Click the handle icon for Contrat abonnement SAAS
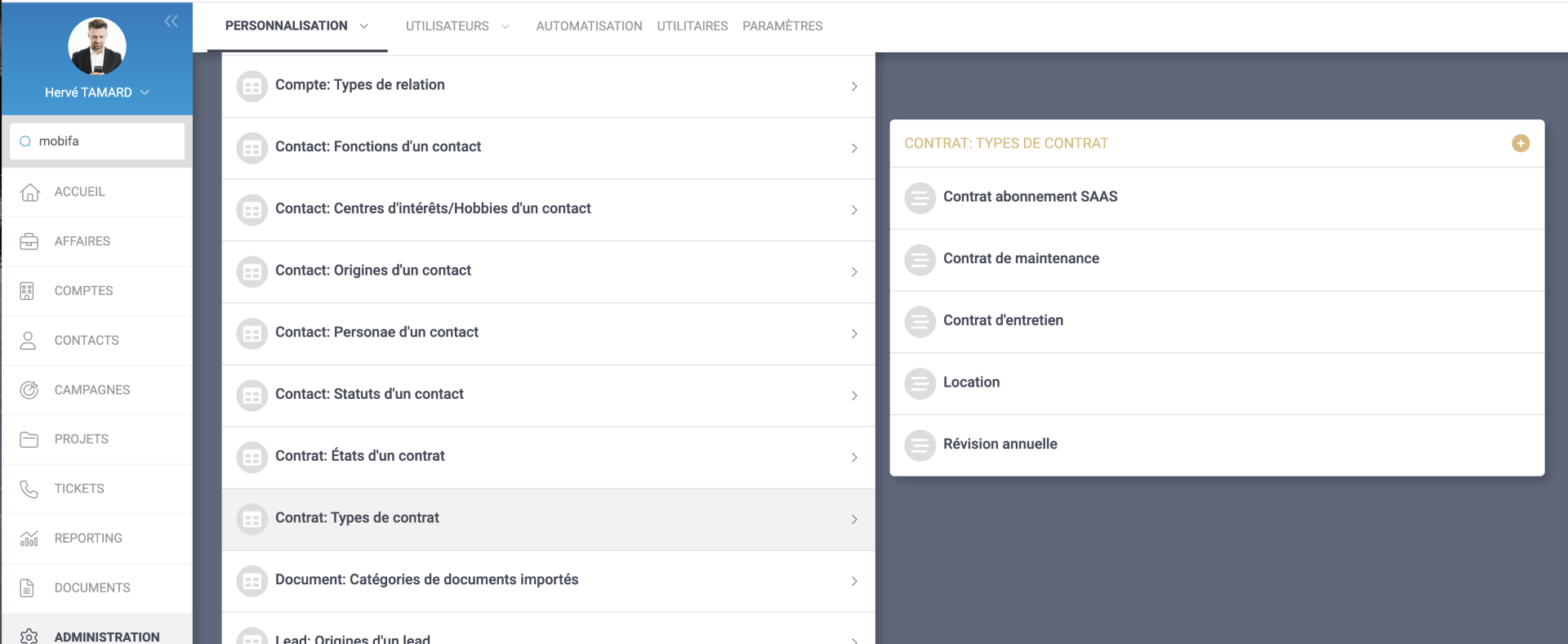 920,198
